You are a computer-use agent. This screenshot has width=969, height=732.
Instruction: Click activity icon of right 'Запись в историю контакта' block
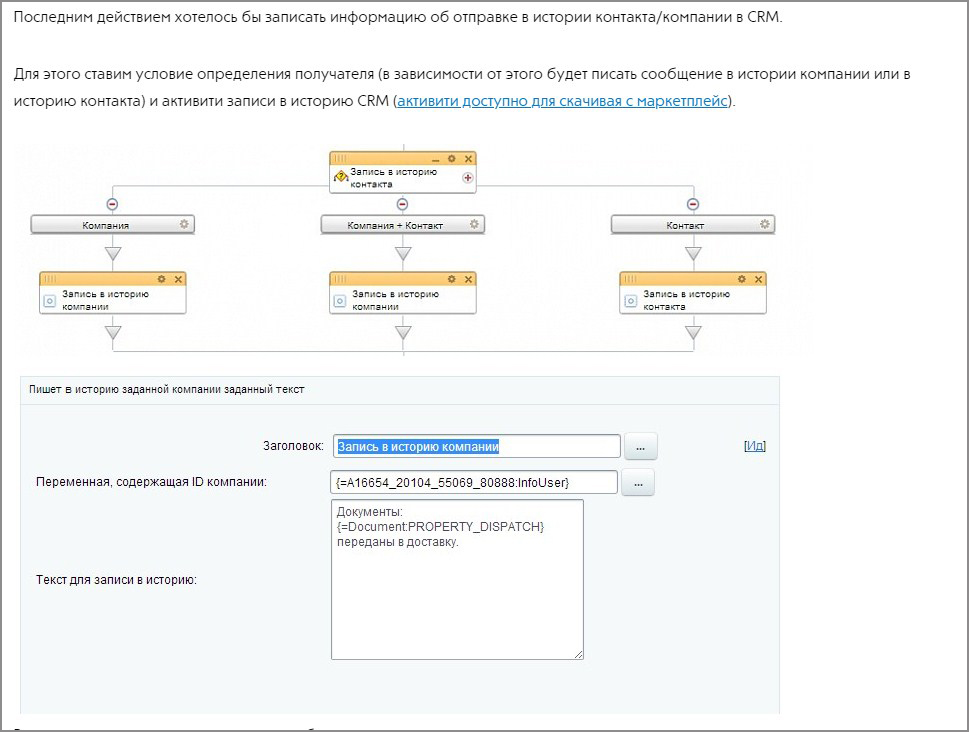click(x=630, y=301)
